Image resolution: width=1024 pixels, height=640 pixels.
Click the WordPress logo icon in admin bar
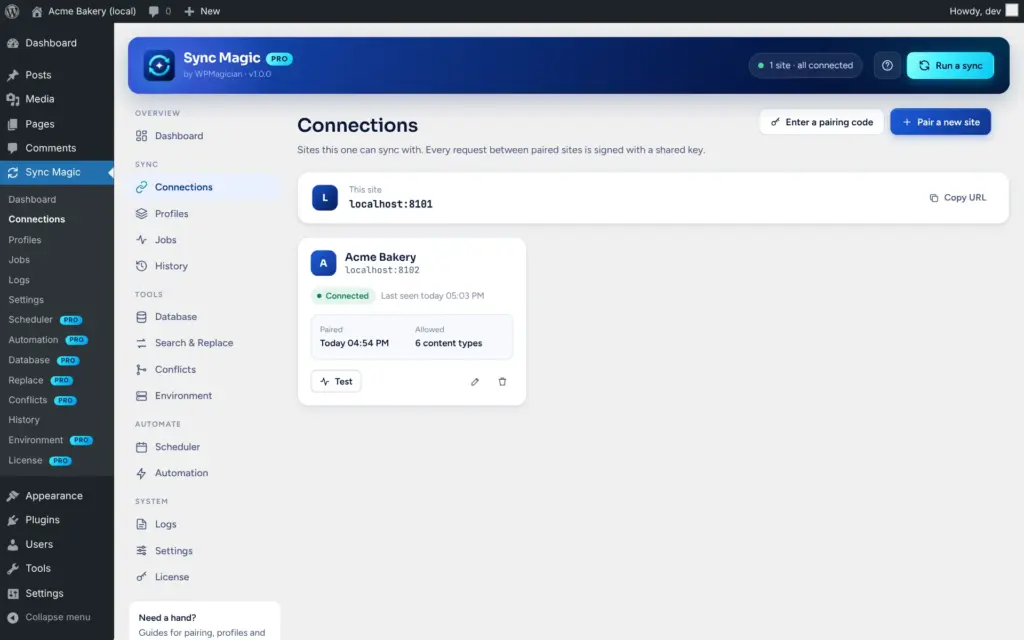12,11
